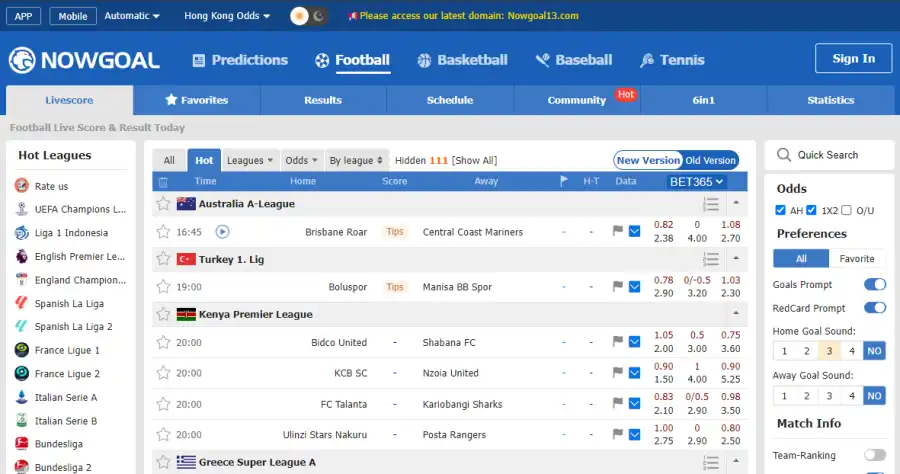Click the flag icon for Boluspor match

(618, 287)
